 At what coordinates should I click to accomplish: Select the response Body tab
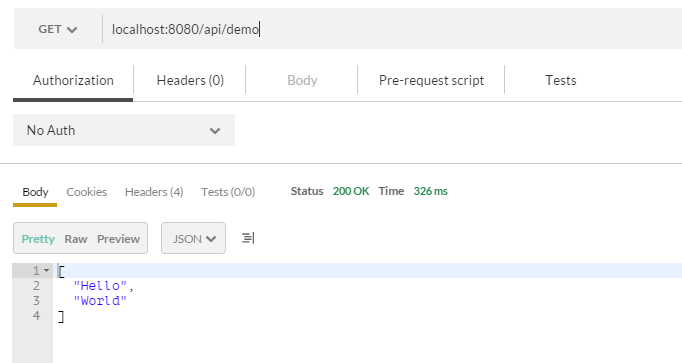click(x=35, y=192)
